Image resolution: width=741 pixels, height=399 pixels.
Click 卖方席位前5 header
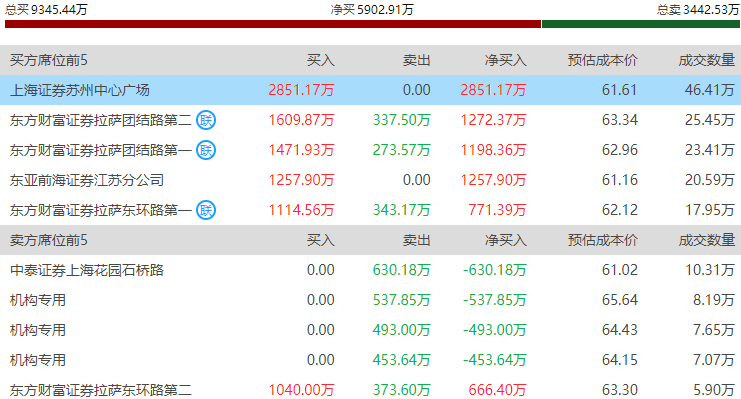(x=49, y=240)
